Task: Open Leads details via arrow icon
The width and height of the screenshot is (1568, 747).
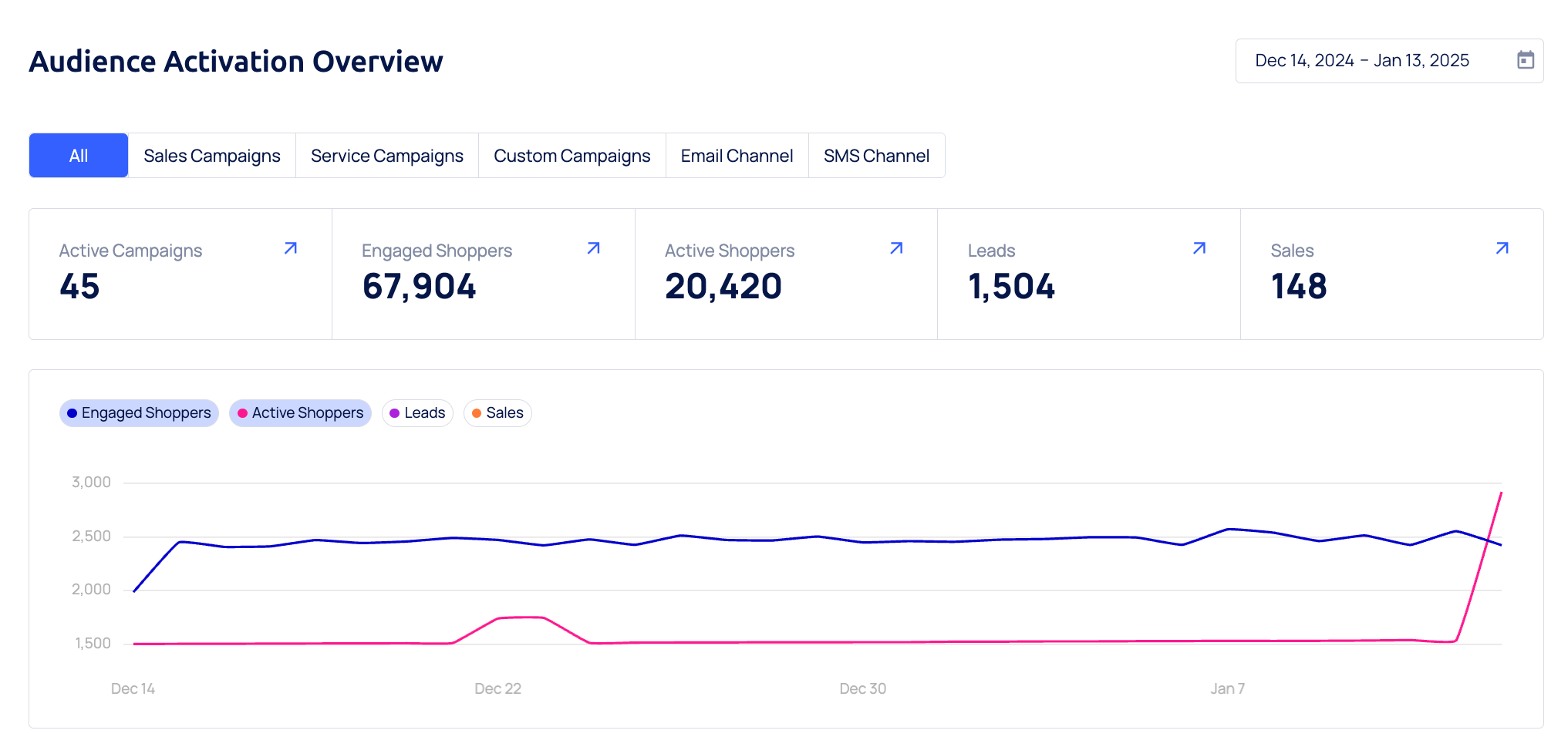Action: (x=1199, y=248)
